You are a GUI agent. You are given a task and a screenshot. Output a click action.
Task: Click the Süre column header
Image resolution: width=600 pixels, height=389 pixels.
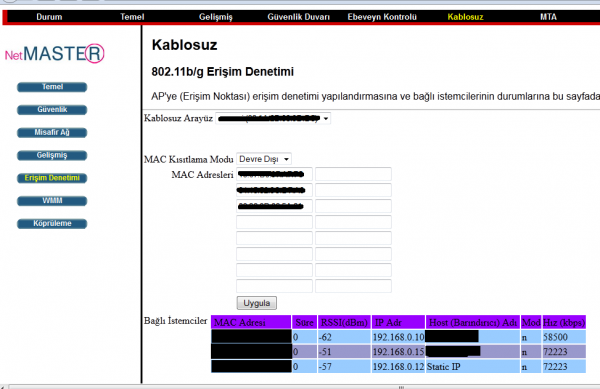[x=305, y=322]
